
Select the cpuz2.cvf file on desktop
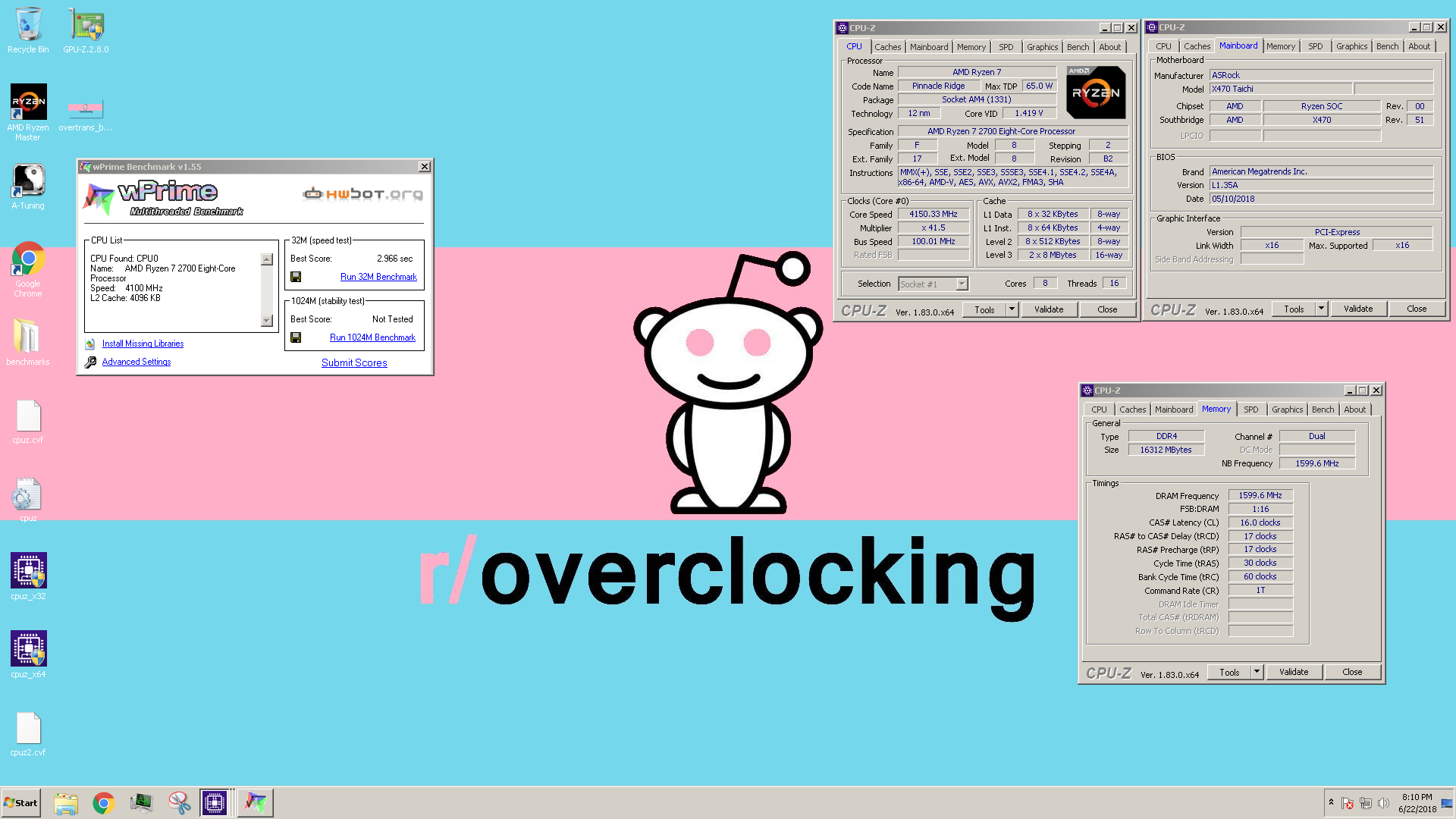tap(28, 734)
